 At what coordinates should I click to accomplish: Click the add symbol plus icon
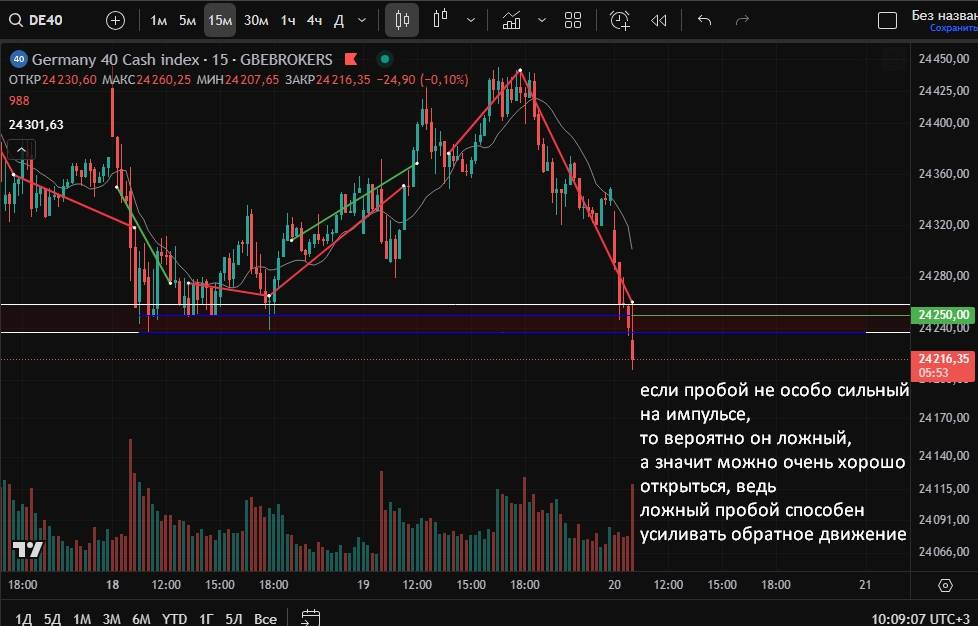tap(116, 20)
